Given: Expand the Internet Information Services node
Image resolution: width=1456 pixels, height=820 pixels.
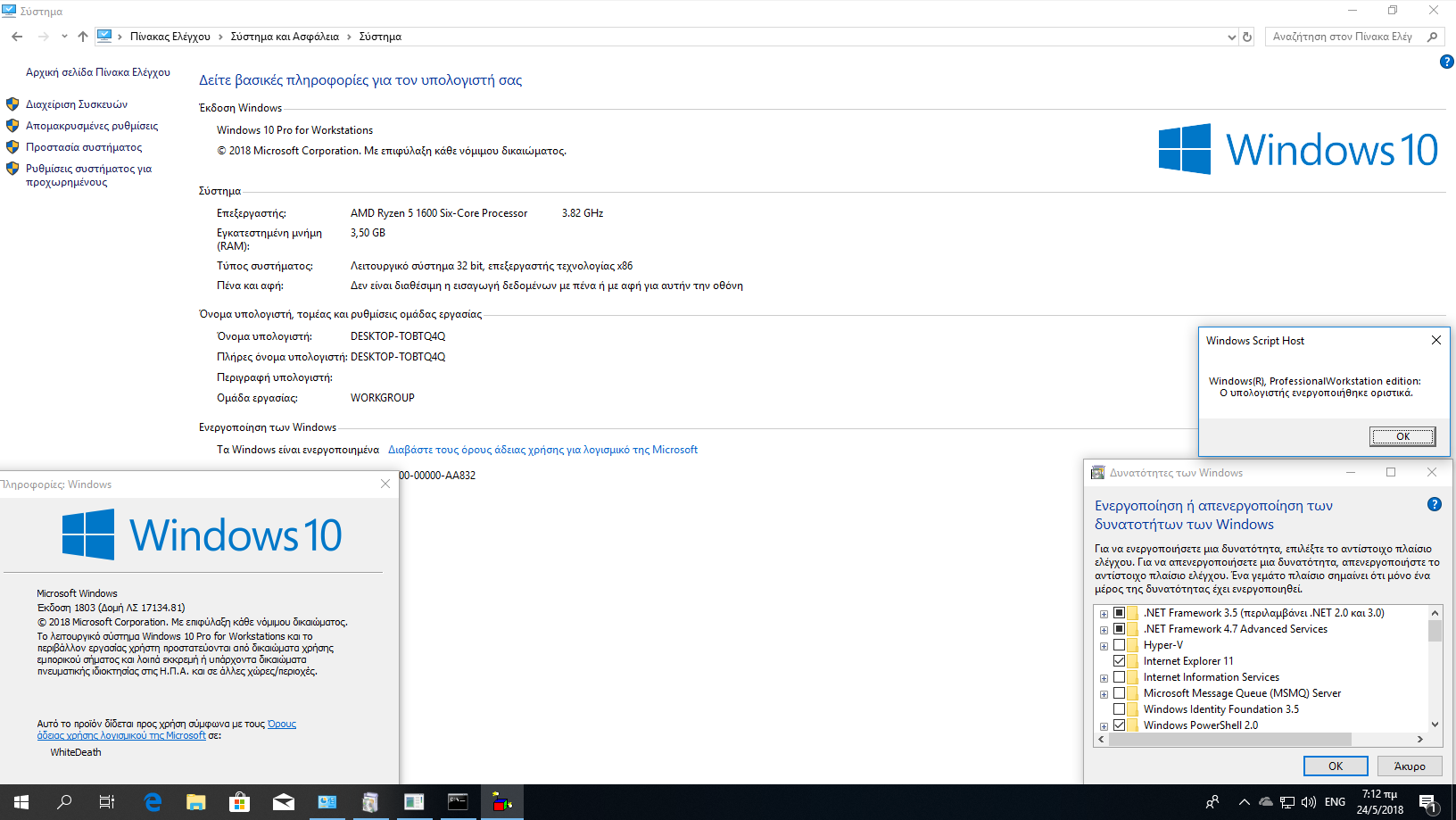Looking at the screenshot, I should click(x=1104, y=678).
